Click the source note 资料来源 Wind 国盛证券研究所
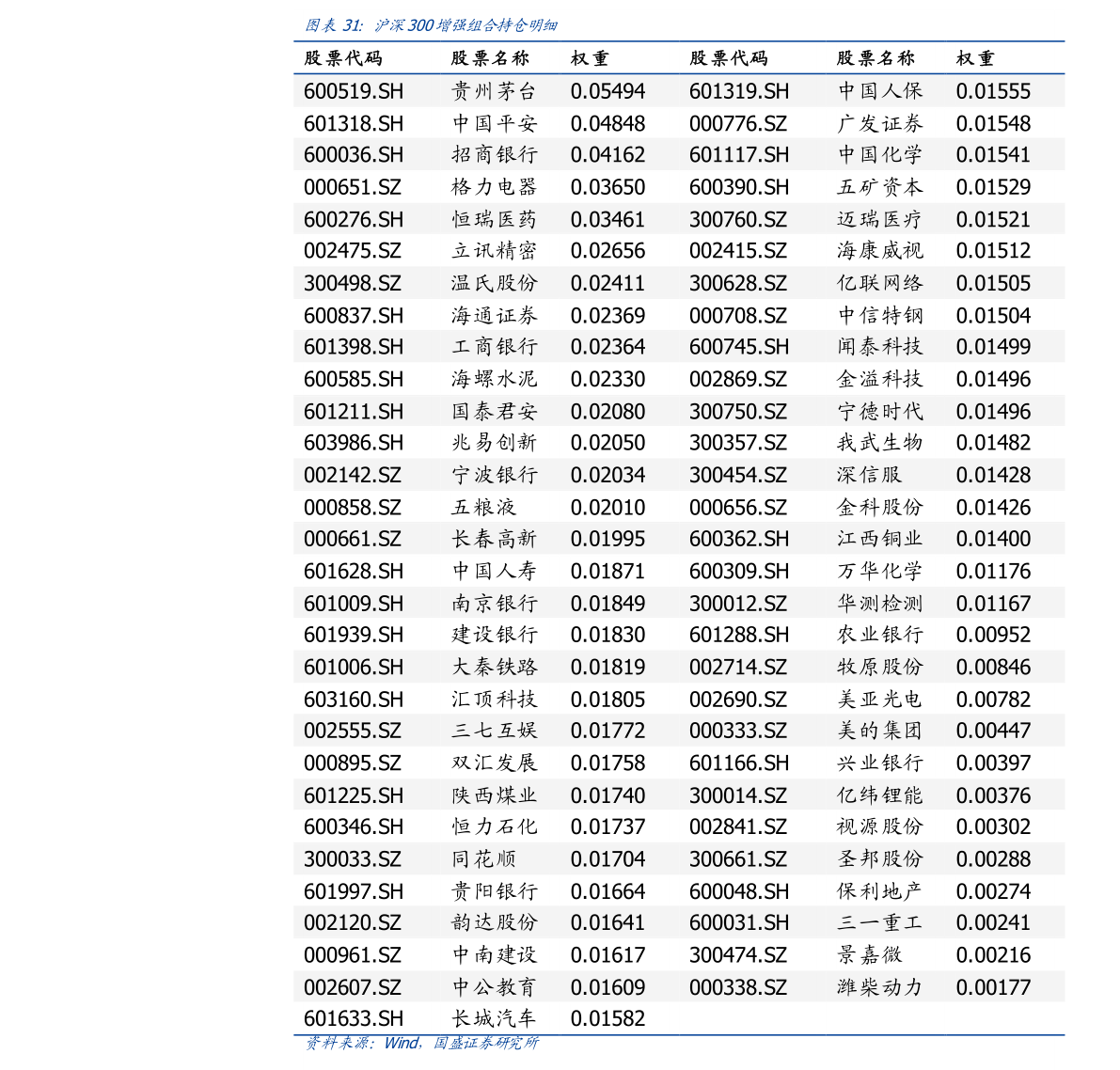The width and height of the screenshot is (1120, 1070). point(421,1043)
